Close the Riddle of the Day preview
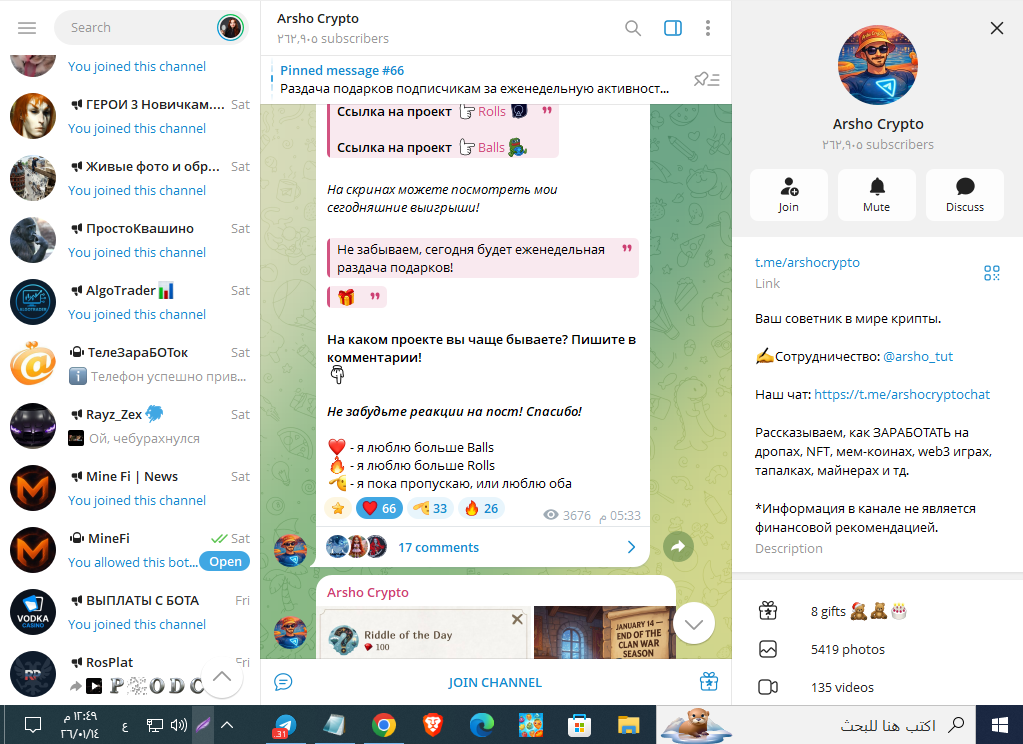The width and height of the screenshot is (1023, 744). point(517,619)
